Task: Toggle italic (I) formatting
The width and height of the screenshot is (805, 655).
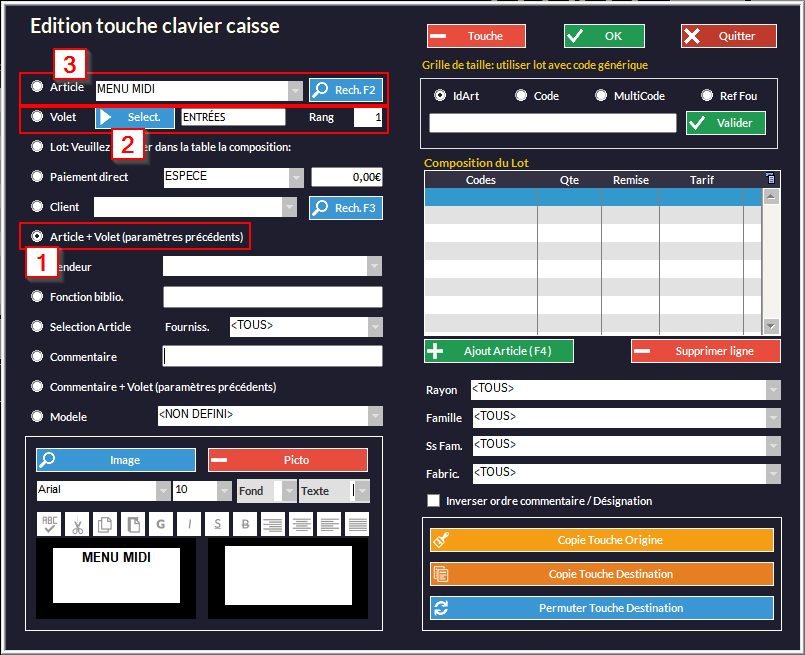Action: [189, 523]
